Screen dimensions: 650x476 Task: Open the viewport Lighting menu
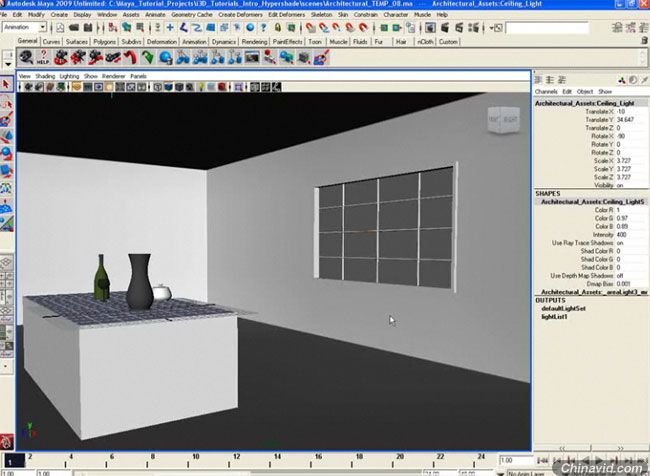tap(69, 76)
